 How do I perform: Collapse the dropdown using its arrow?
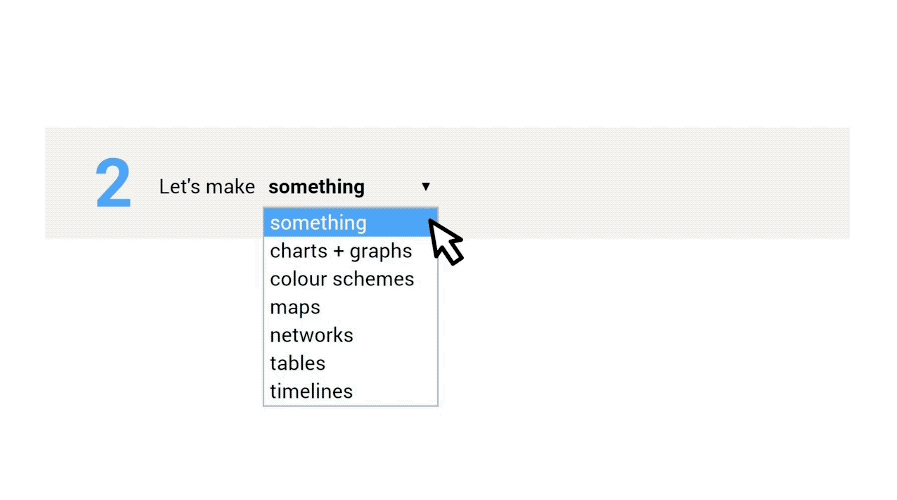click(426, 186)
